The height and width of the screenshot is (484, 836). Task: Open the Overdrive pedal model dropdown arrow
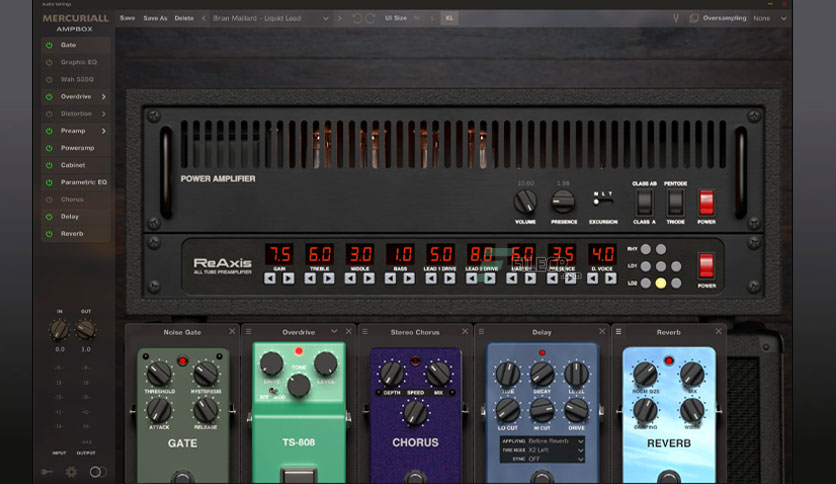coord(334,331)
